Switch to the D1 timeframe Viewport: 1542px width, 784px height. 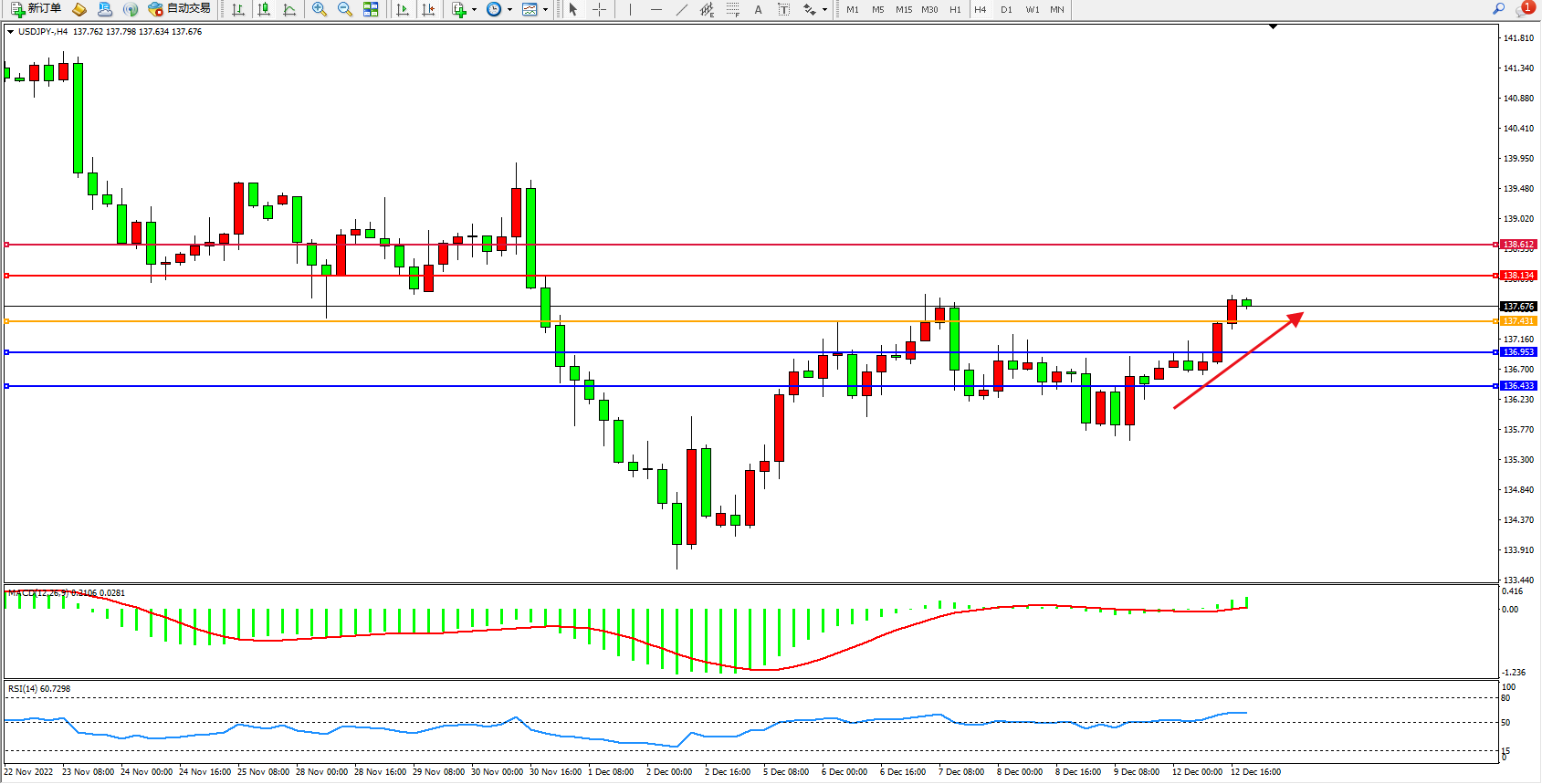click(1006, 9)
